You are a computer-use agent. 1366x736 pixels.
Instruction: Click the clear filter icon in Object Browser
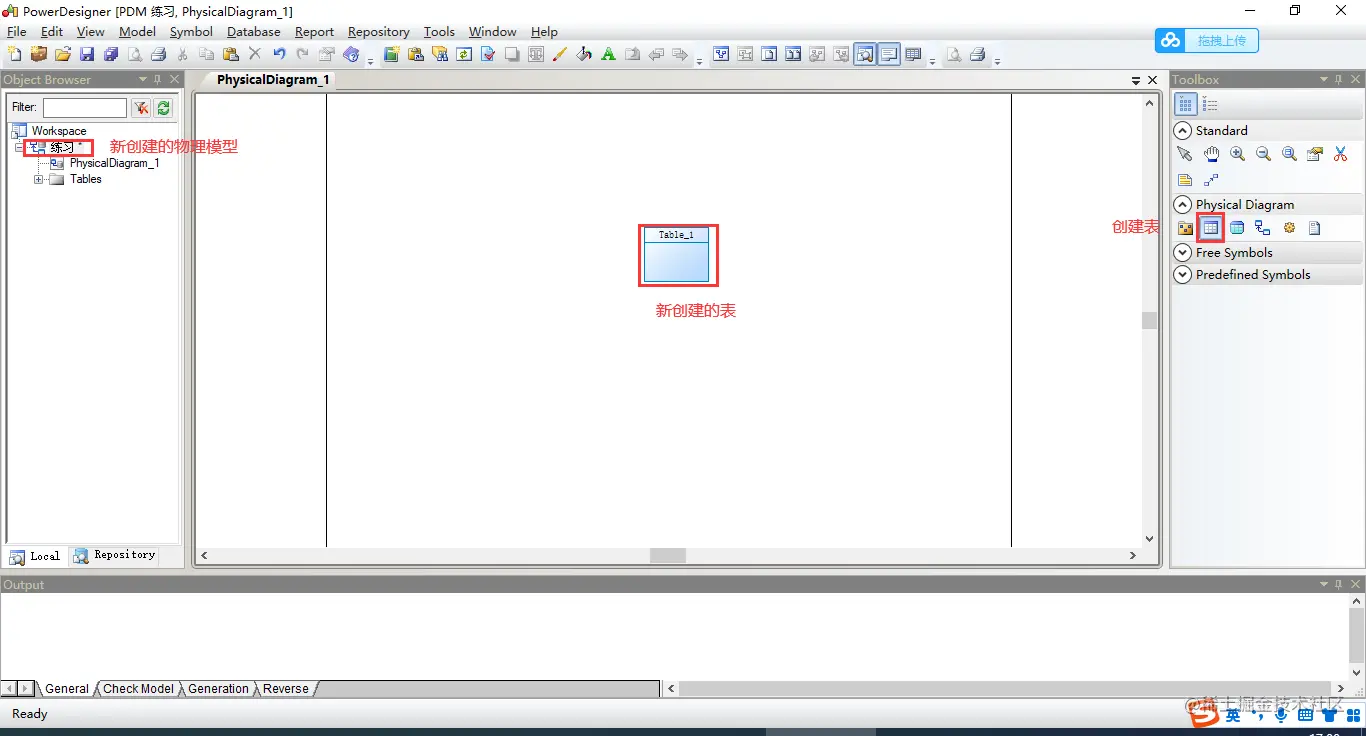(141, 108)
